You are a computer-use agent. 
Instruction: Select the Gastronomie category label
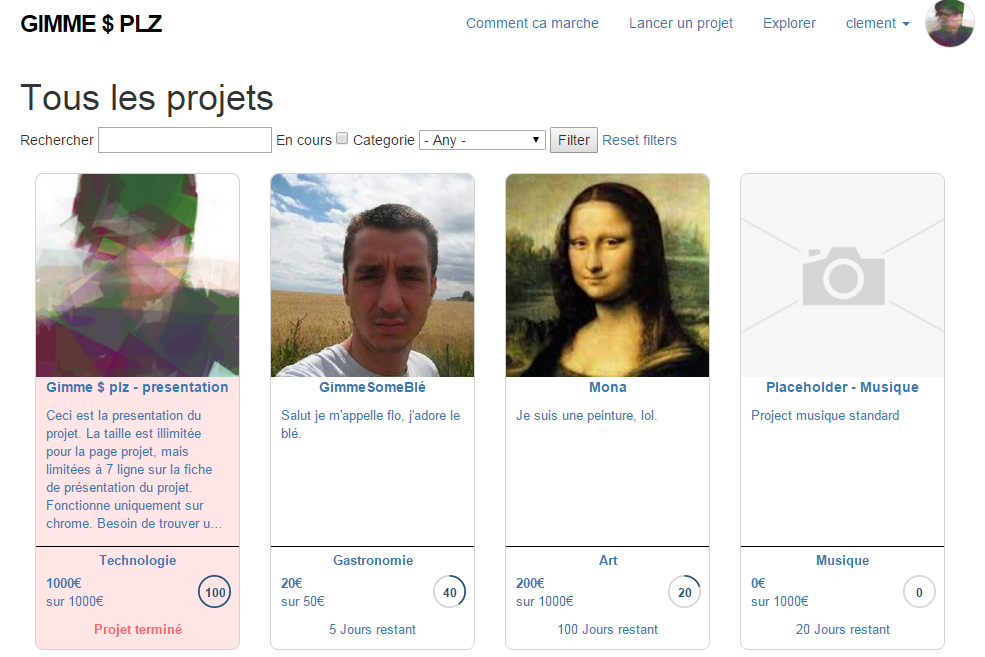click(373, 560)
